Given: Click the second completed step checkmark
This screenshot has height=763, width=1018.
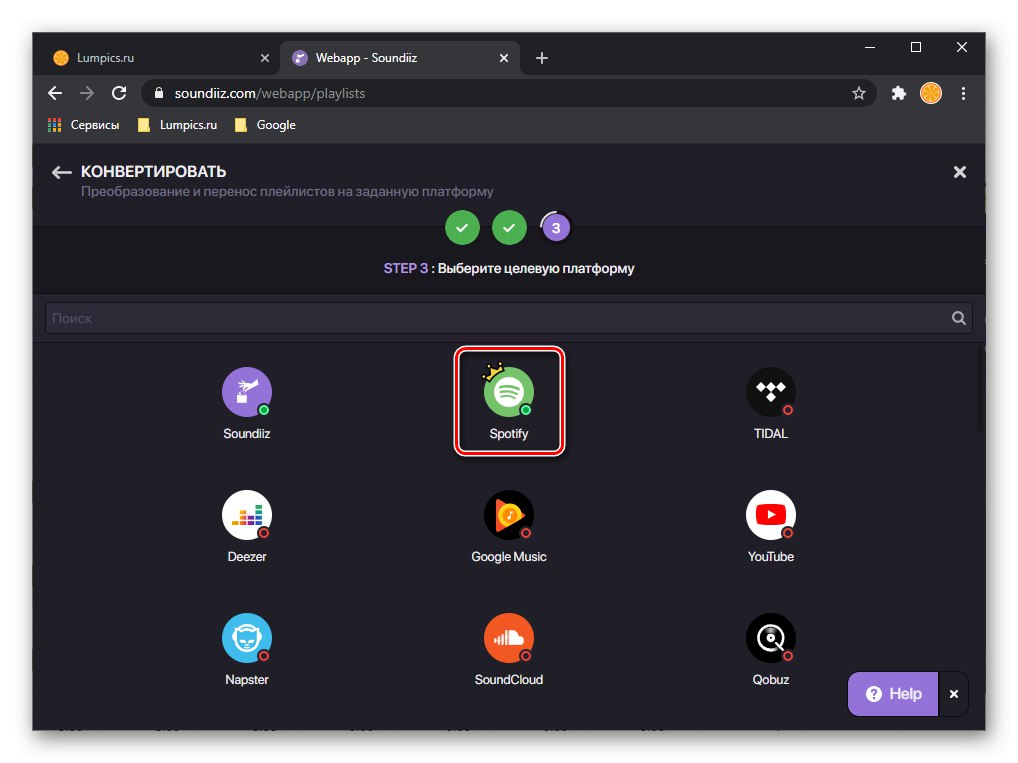Looking at the screenshot, I should click(x=509, y=228).
